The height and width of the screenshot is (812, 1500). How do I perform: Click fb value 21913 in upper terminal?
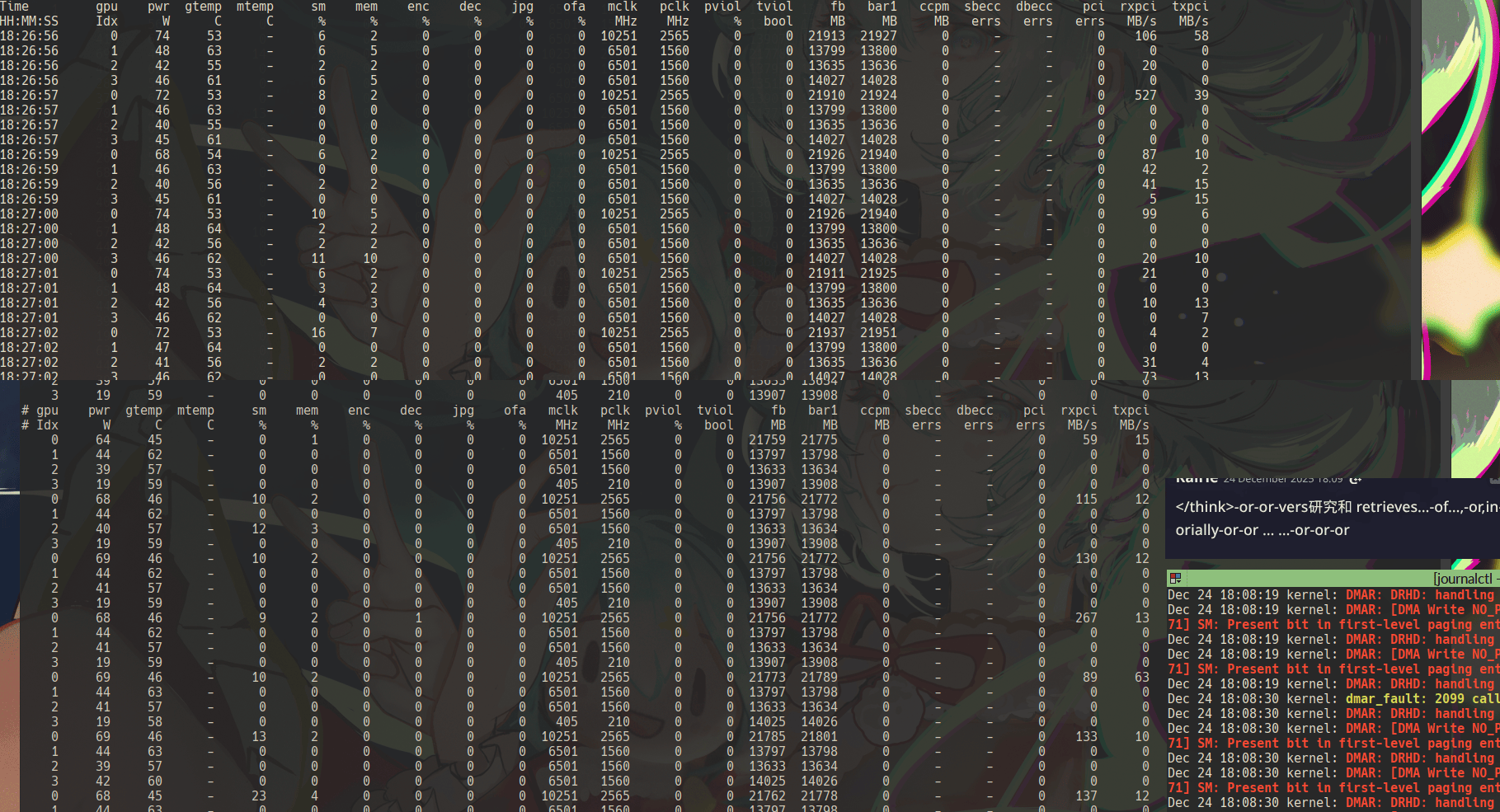tap(826, 36)
